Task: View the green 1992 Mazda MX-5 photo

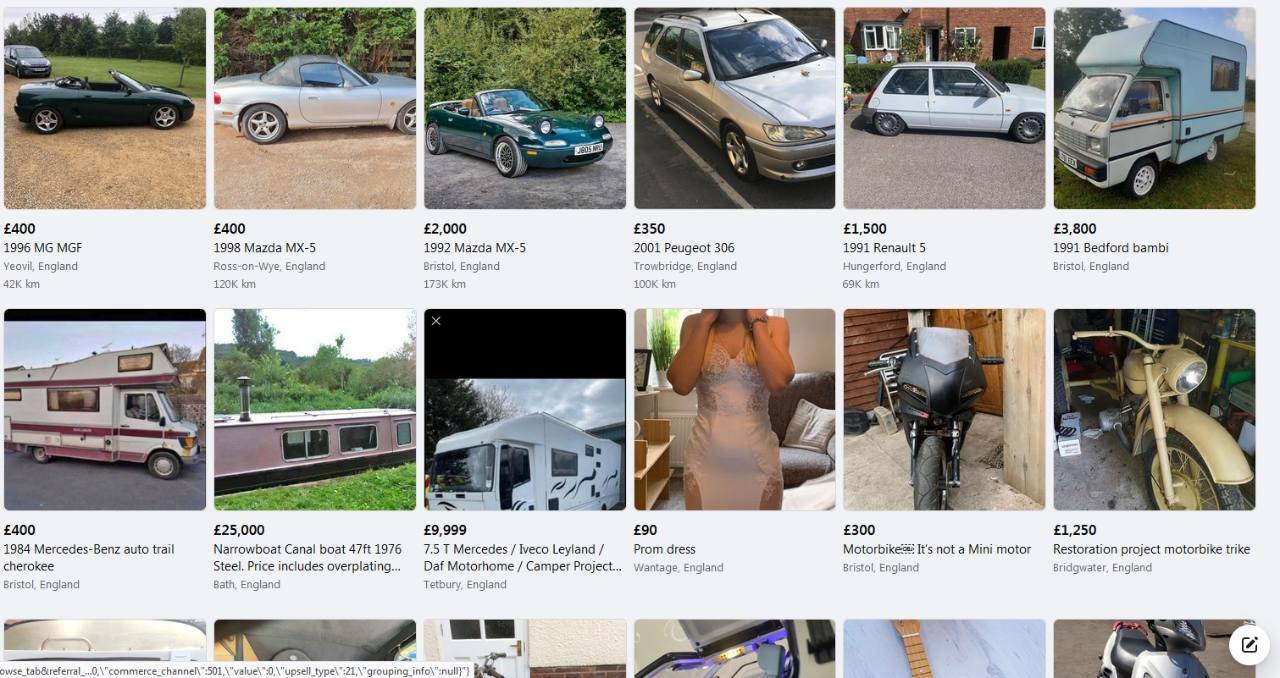Action: click(525, 108)
